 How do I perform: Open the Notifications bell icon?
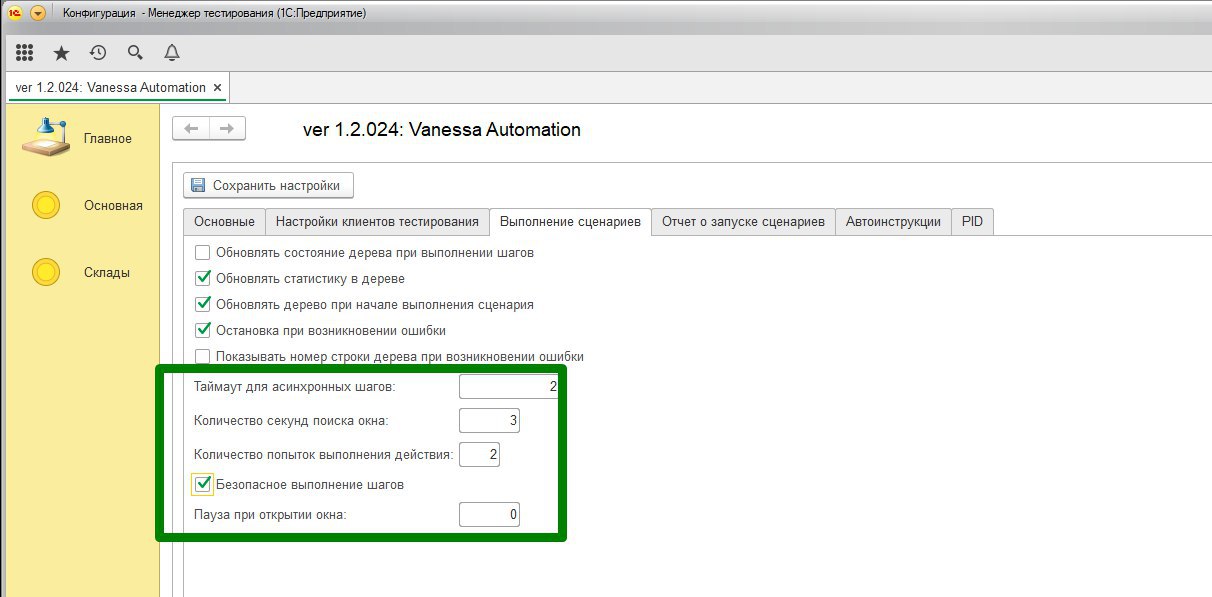(172, 53)
